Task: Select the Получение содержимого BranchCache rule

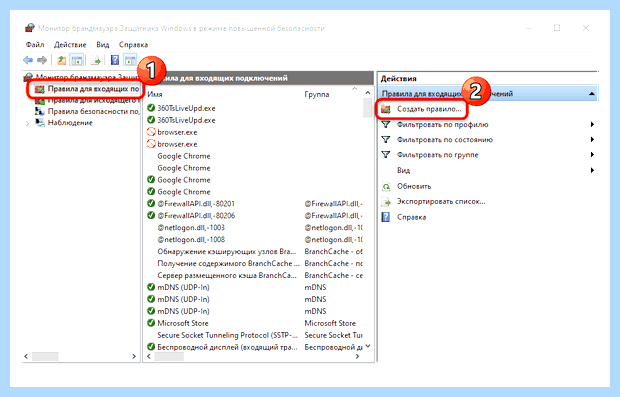Action: point(228,263)
